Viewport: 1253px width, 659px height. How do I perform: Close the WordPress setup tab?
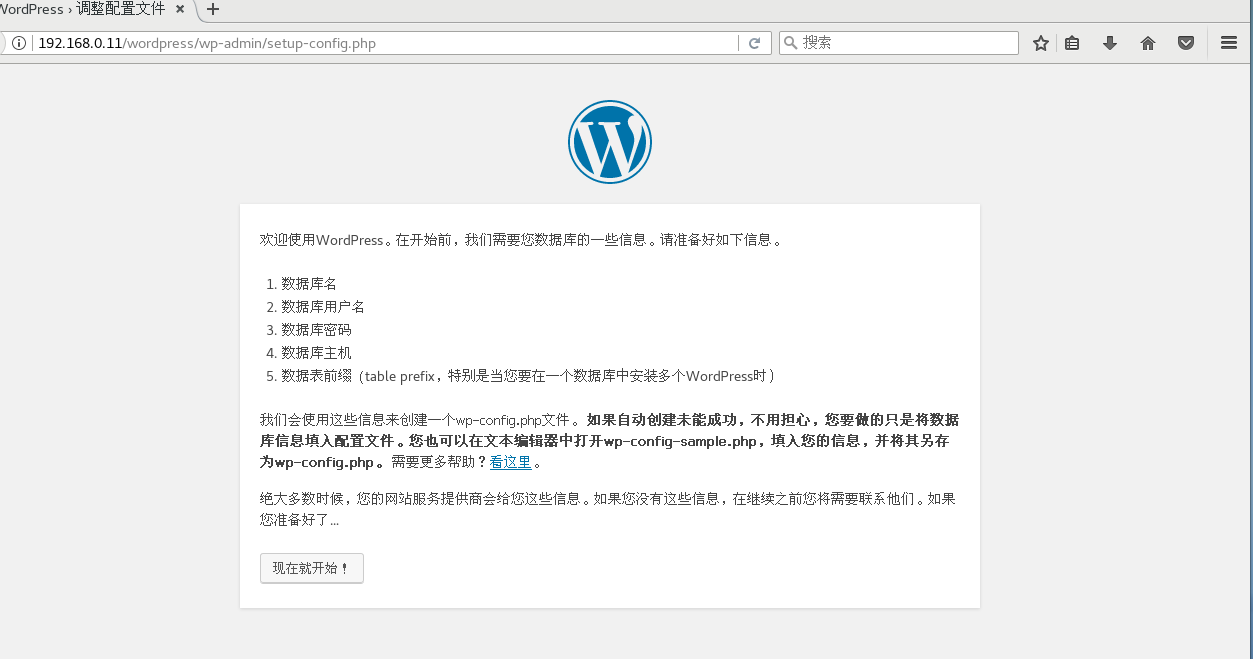click(179, 9)
